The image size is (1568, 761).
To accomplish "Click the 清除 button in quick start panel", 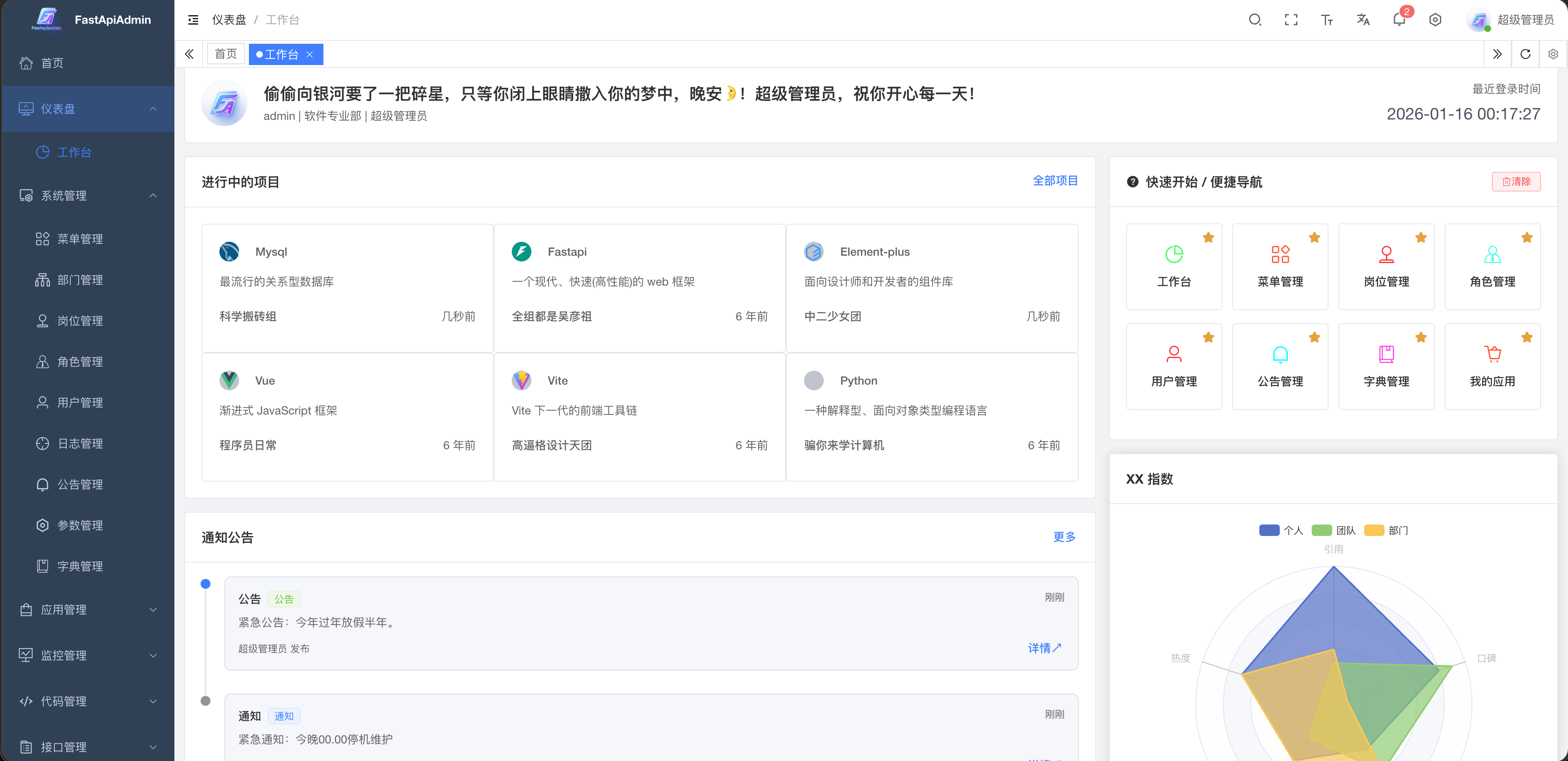I will tap(1516, 181).
